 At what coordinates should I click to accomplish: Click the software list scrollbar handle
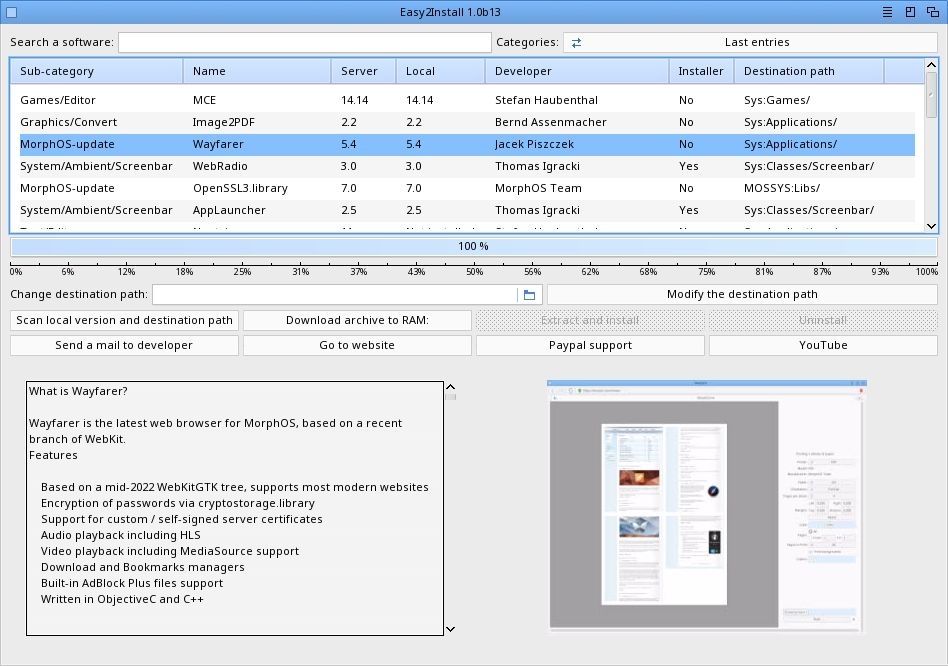932,95
